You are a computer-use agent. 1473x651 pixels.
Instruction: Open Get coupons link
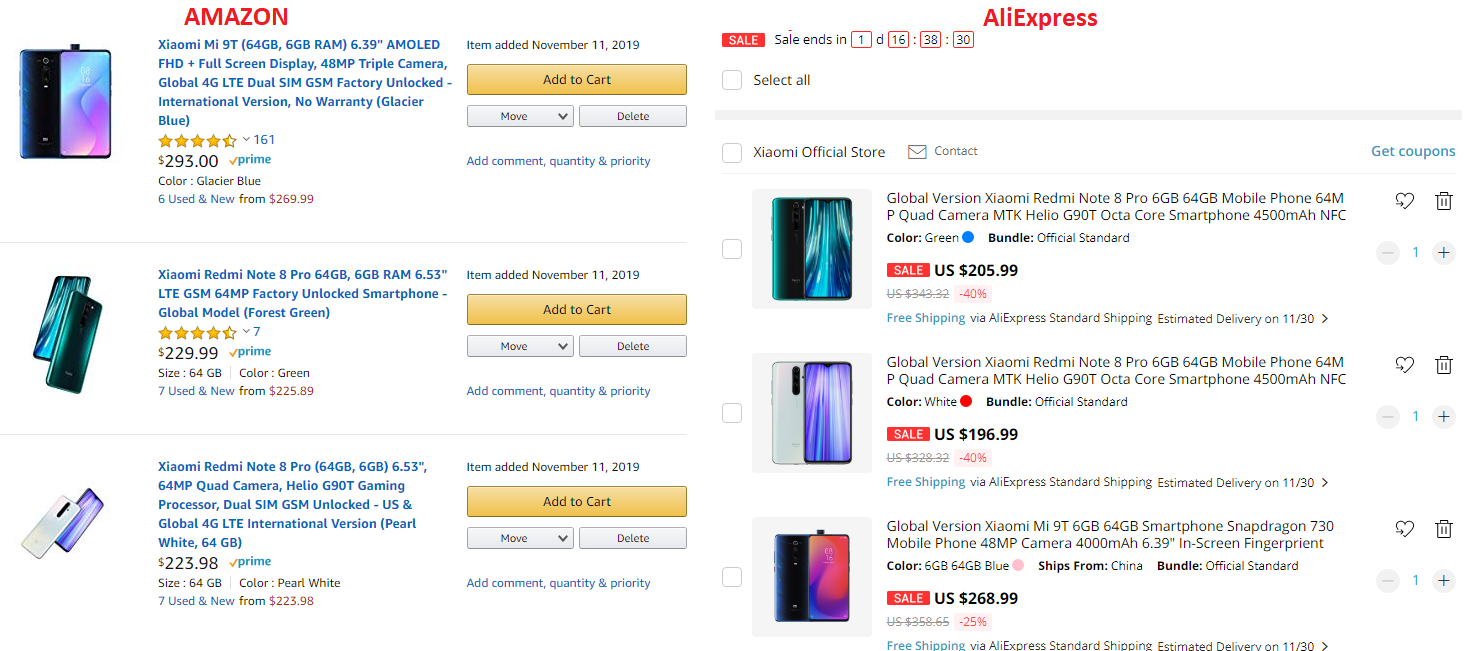1412,152
